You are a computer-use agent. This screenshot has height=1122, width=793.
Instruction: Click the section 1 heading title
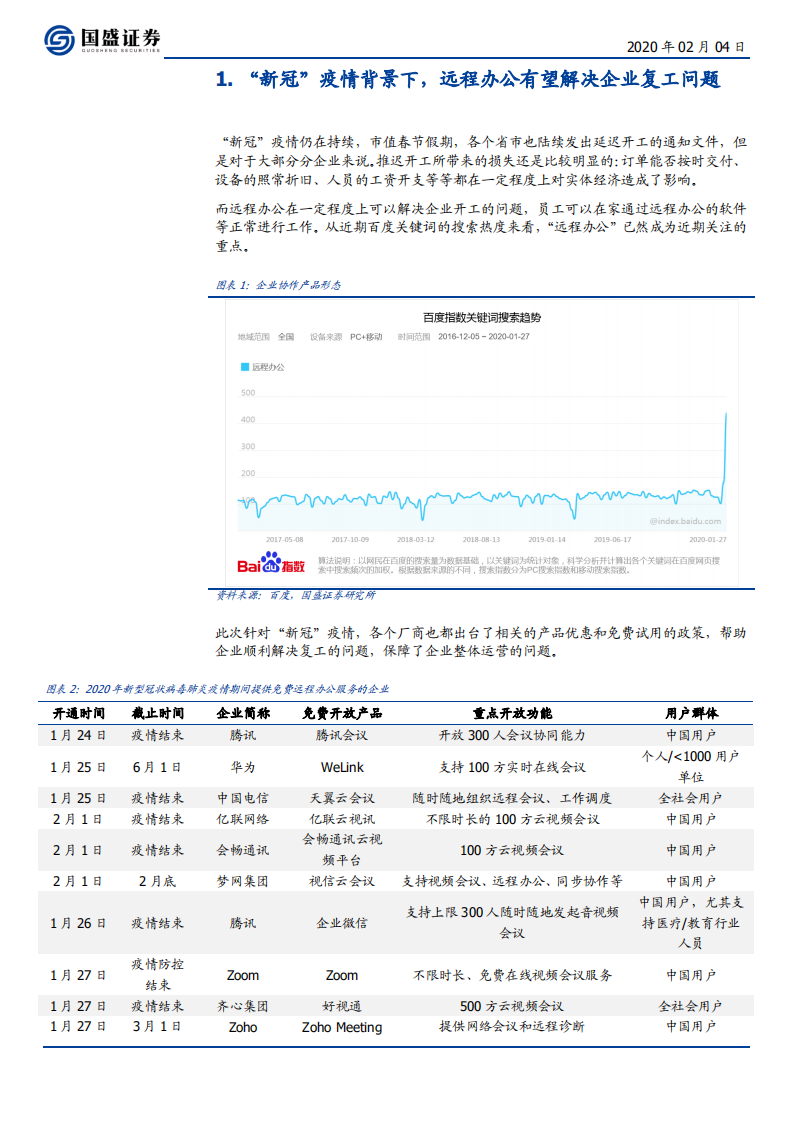pyautogui.click(x=468, y=79)
